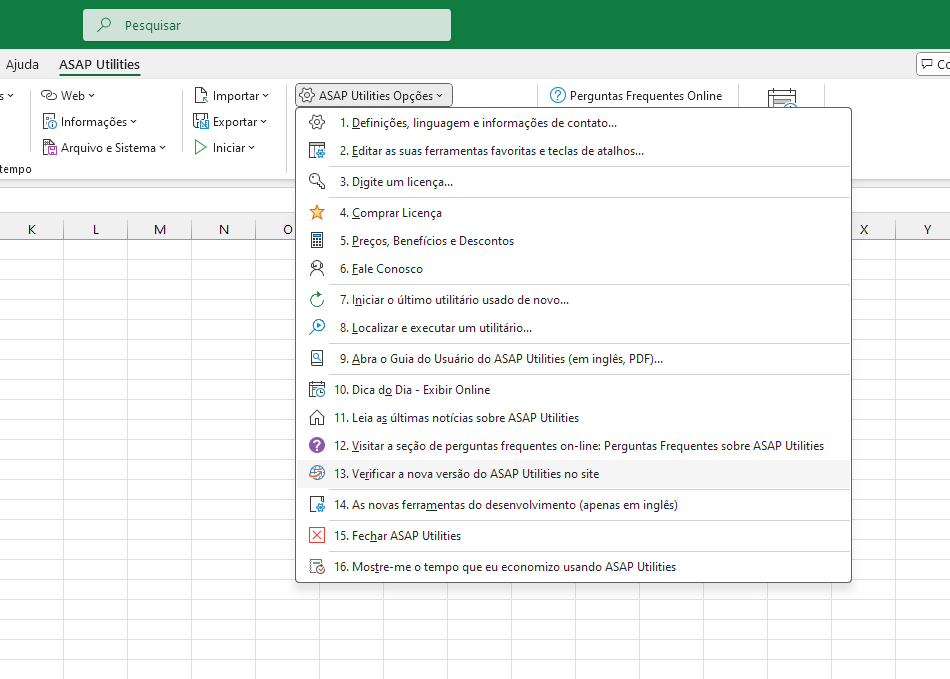Screen dimensions: 950x679
Task: Click the Informações document icon
Action: 49,122
